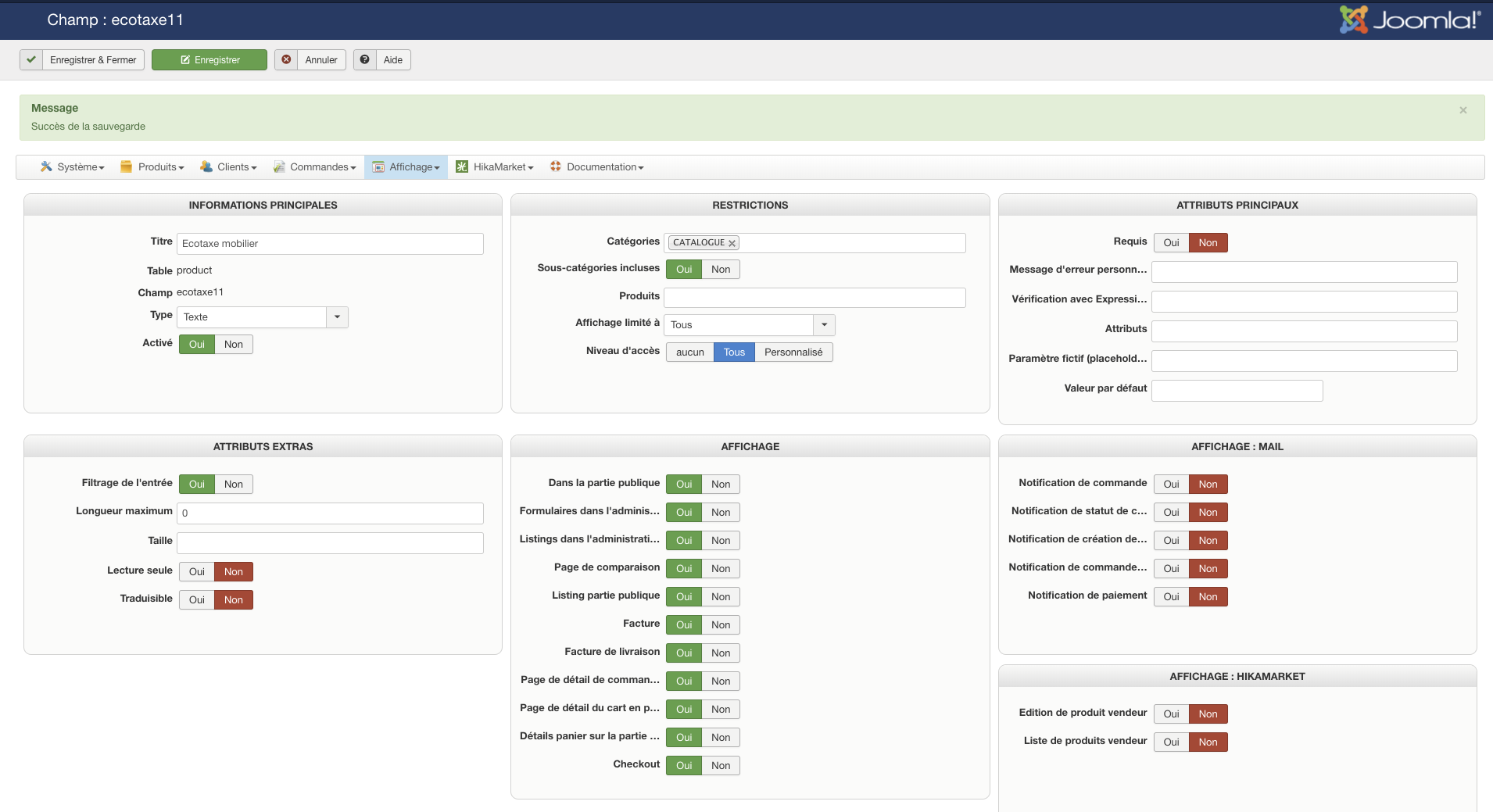Click the Paramètre fictif placeholder field
Viewport: 1493px width, 812px height.
[x=1304, y=361]
